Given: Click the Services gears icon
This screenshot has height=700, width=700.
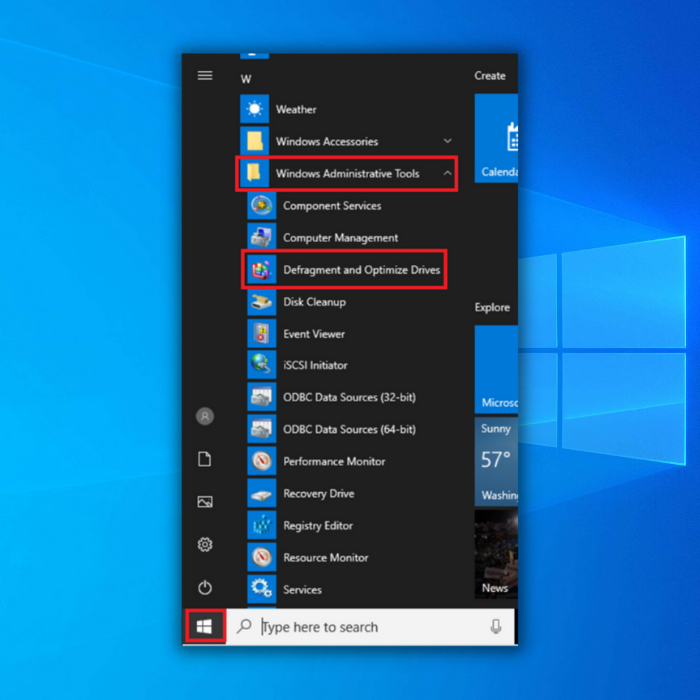Looking at the screenshot, I should tap(262, 589).
